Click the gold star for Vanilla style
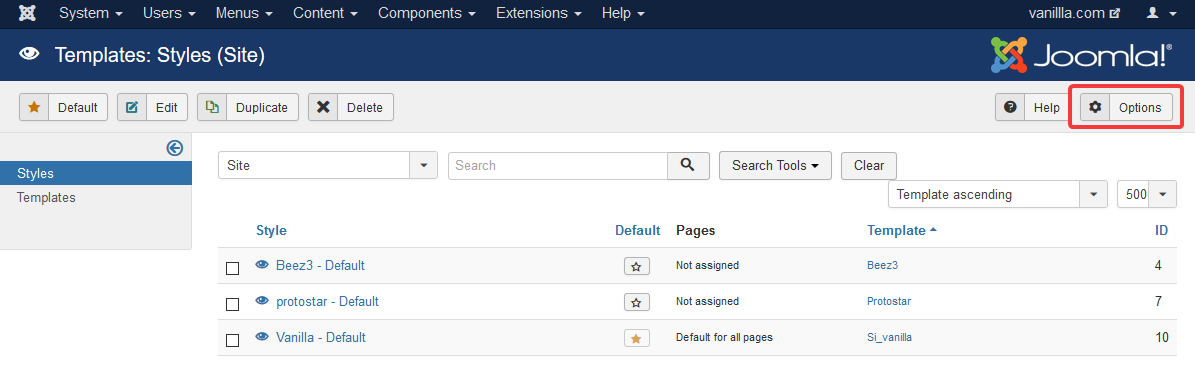The image size is (1195, 385). pyautogui.click(x=636, y=338)
